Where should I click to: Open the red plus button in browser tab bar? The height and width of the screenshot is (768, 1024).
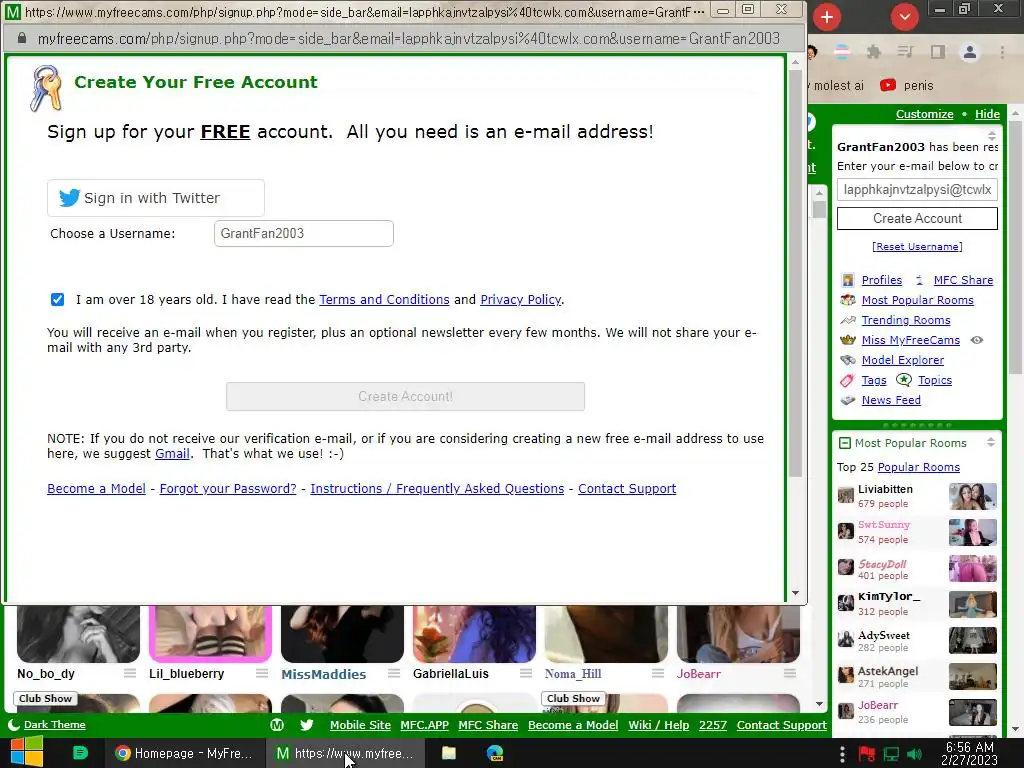coord(827,16)
